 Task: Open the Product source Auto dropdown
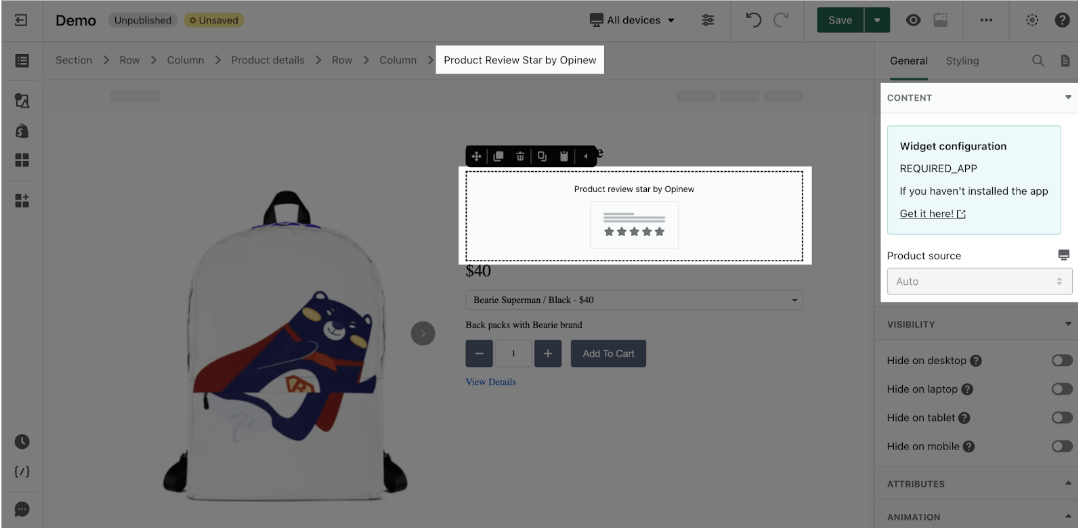coord(979,281)
